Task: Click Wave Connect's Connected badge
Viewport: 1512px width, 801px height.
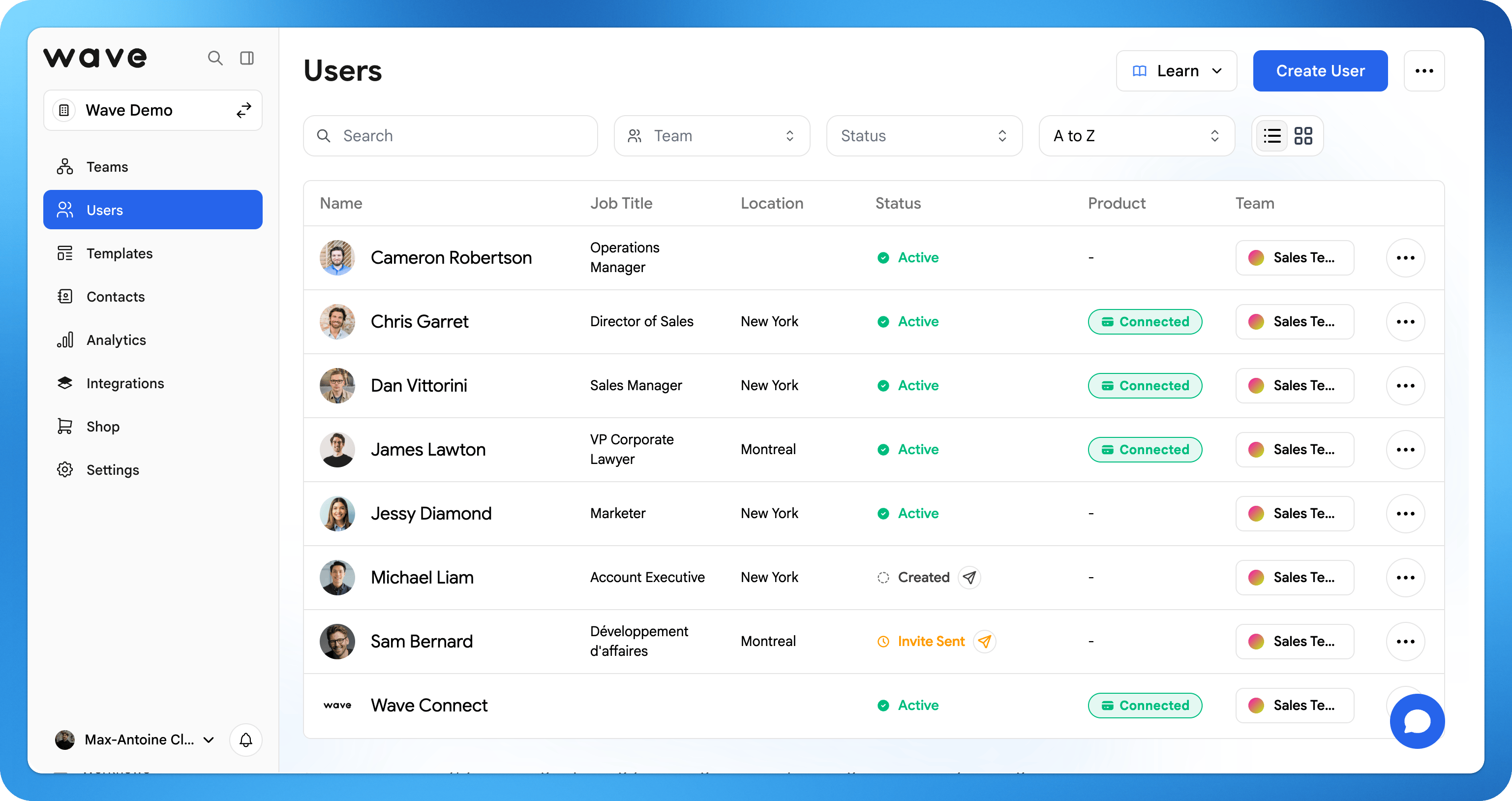Action: coord(1145,705)
